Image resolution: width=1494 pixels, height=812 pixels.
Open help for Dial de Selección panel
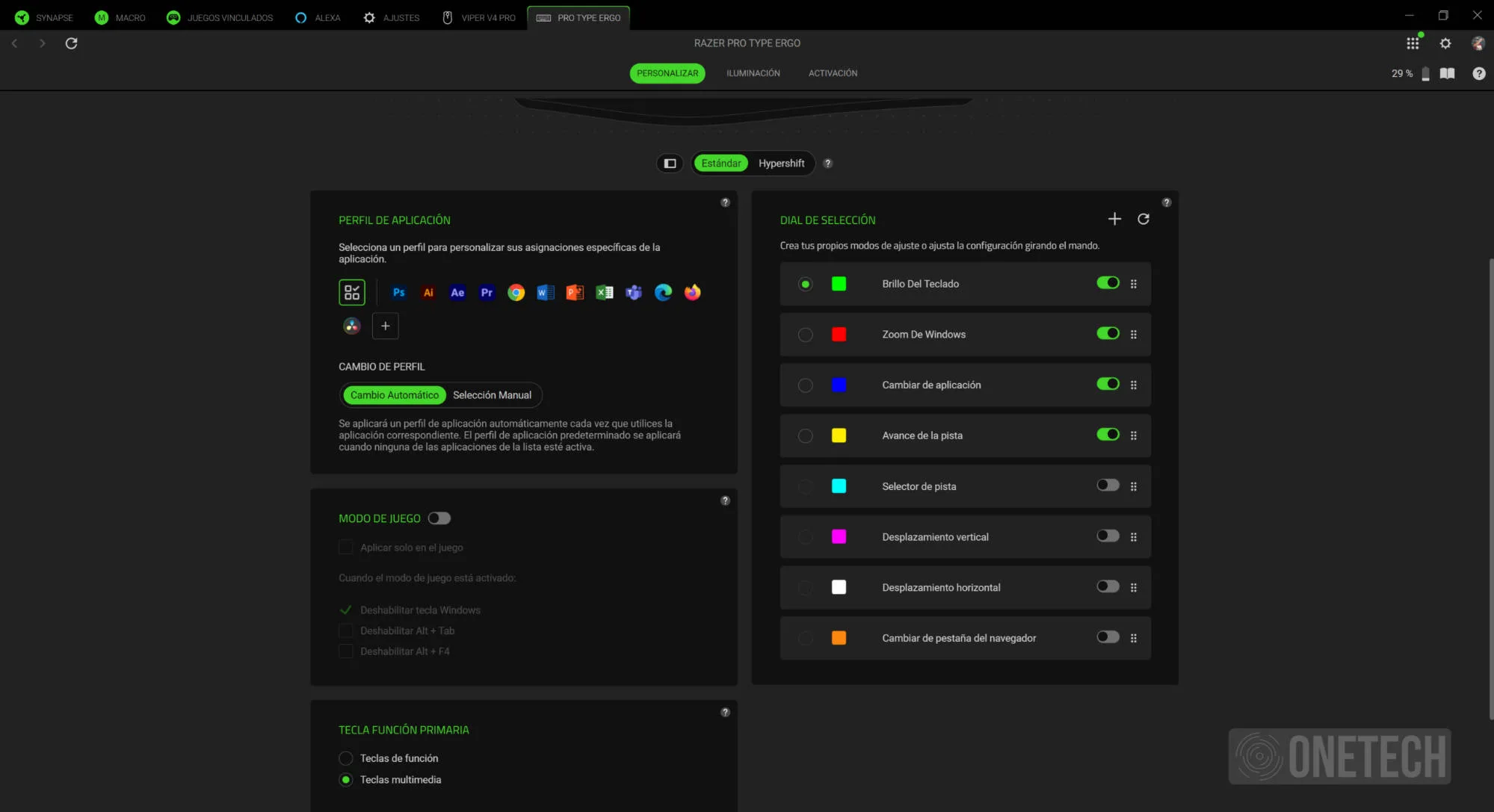pyautogui.click(x=1167, y=202)
